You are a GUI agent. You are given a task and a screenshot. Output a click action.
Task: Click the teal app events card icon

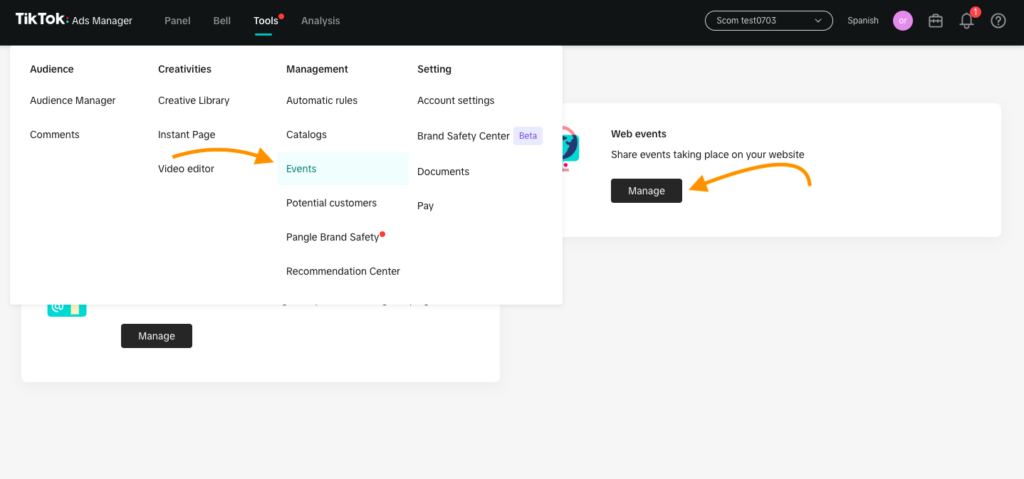click(67, 310)
